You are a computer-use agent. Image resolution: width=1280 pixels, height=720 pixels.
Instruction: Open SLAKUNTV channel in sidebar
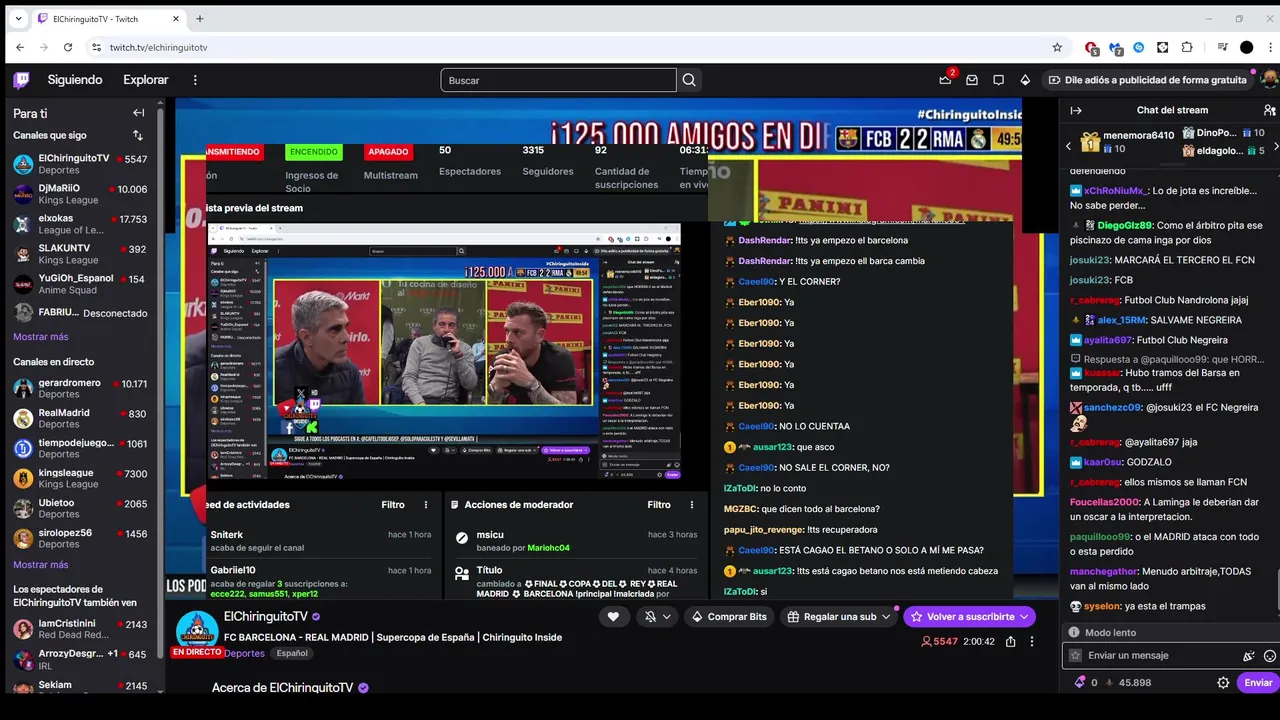(x=80, y=254)
